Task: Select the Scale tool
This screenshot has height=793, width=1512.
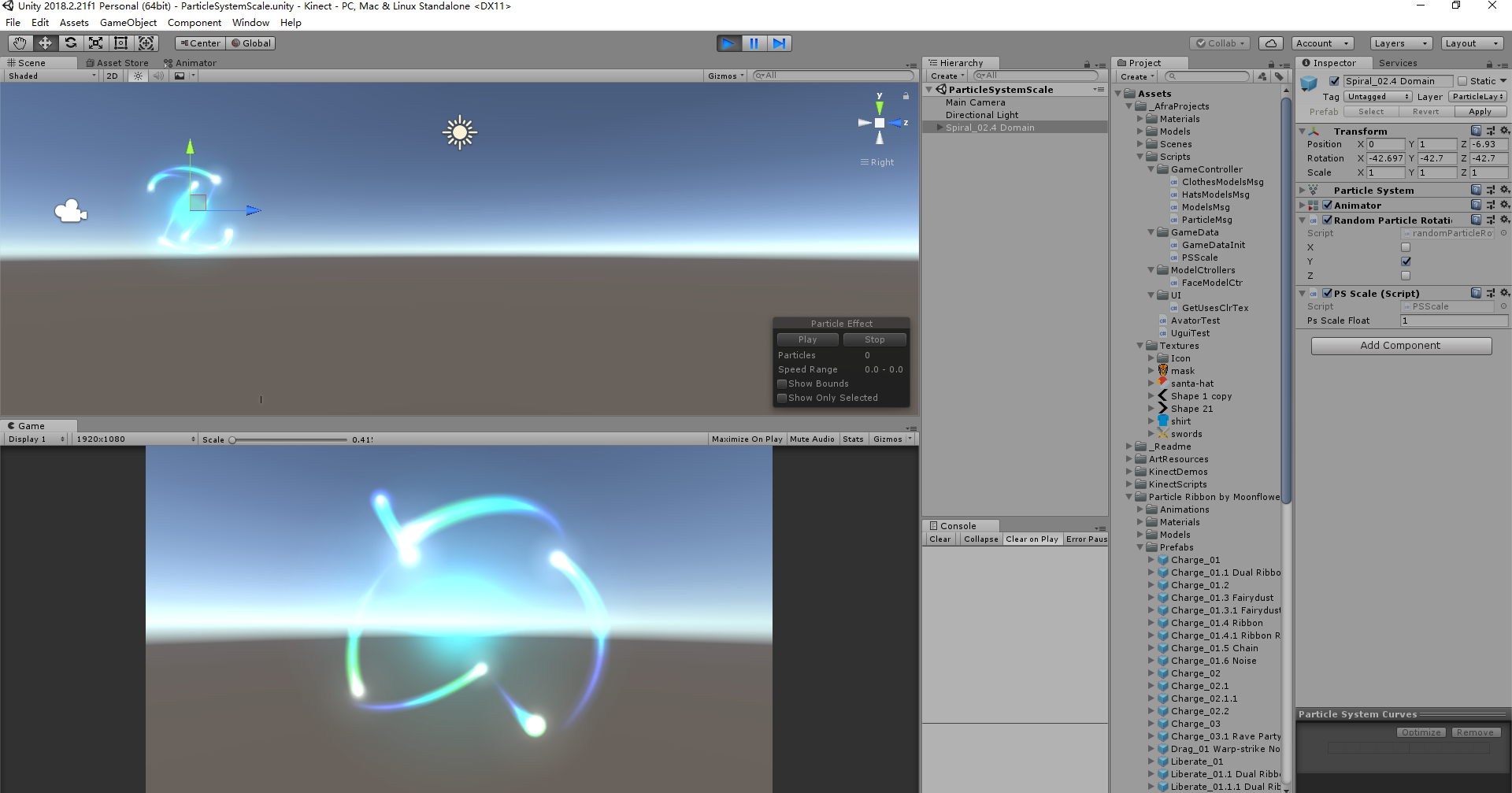Action: pos(95,43)
